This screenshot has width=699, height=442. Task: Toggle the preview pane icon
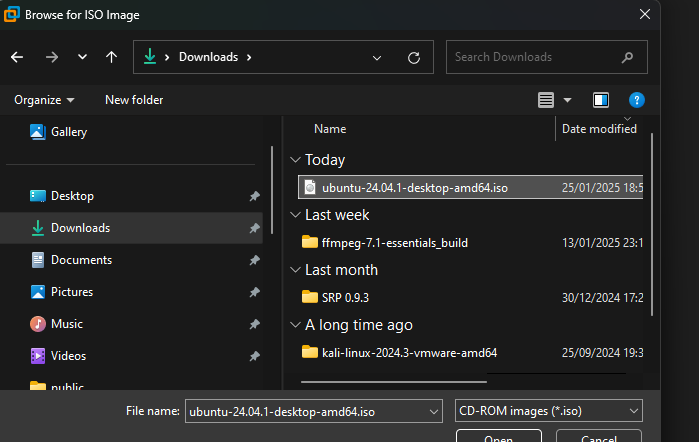601,100
